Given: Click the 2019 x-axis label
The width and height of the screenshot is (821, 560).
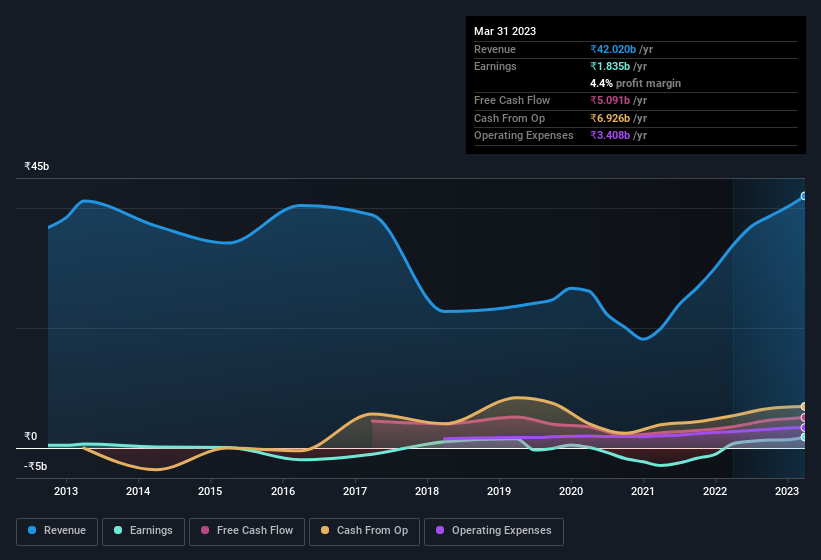Looking at the screenshot, I should click(499, 491).
